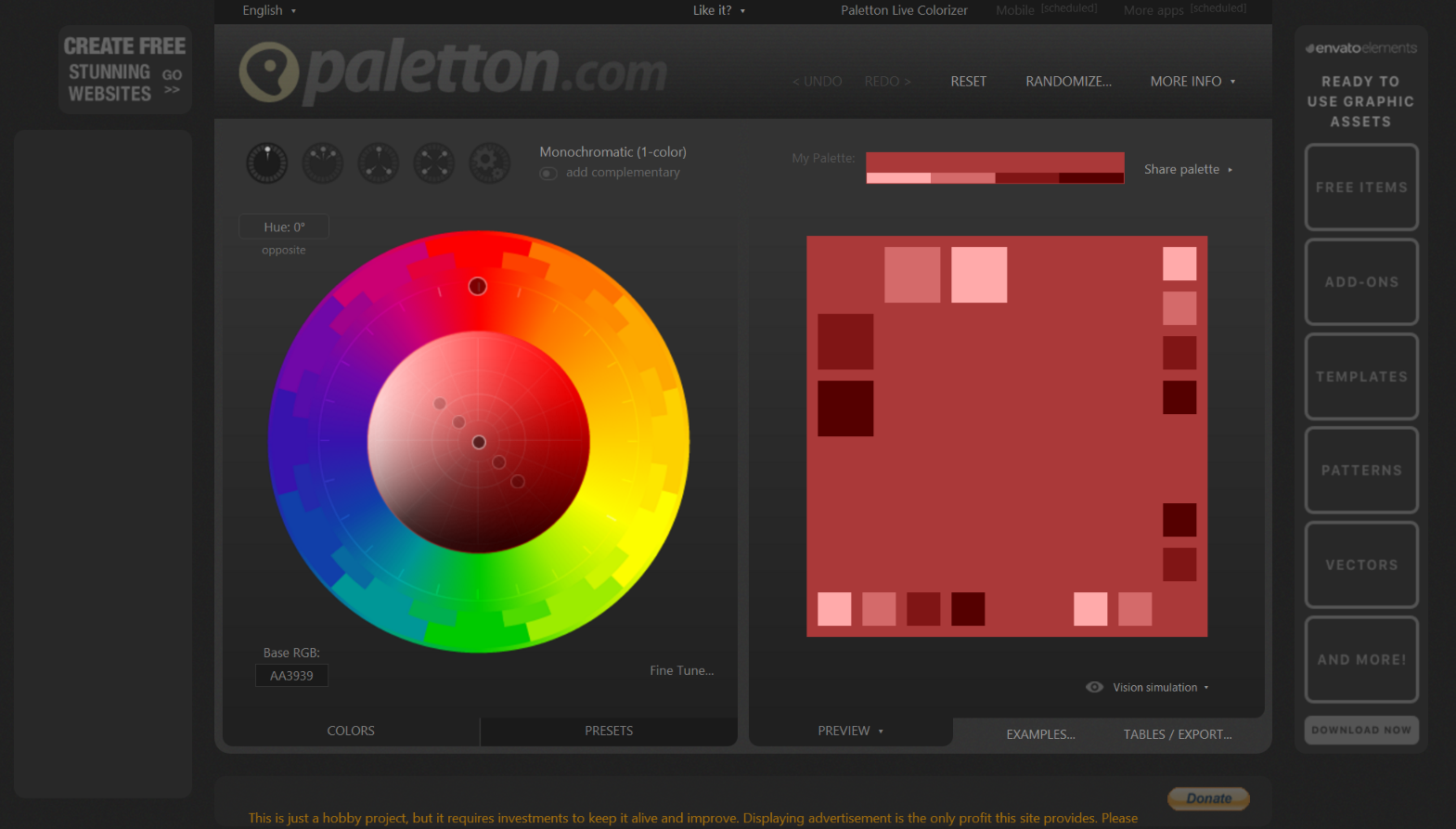Select the Adjacent colors scheme icon
The image size is (1456, 829).
coord(323,163)
